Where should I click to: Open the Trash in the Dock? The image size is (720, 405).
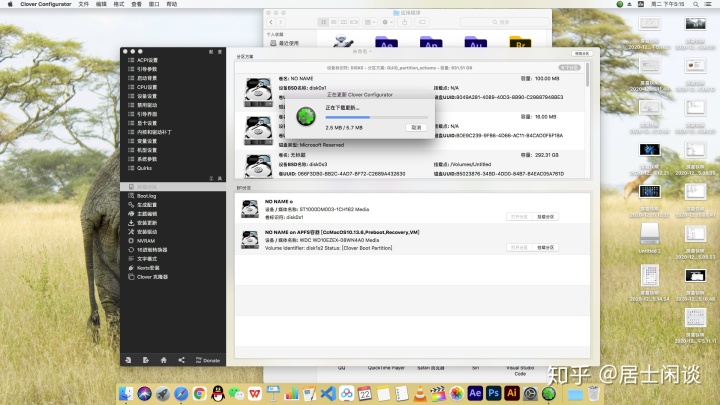click(593, 394)
